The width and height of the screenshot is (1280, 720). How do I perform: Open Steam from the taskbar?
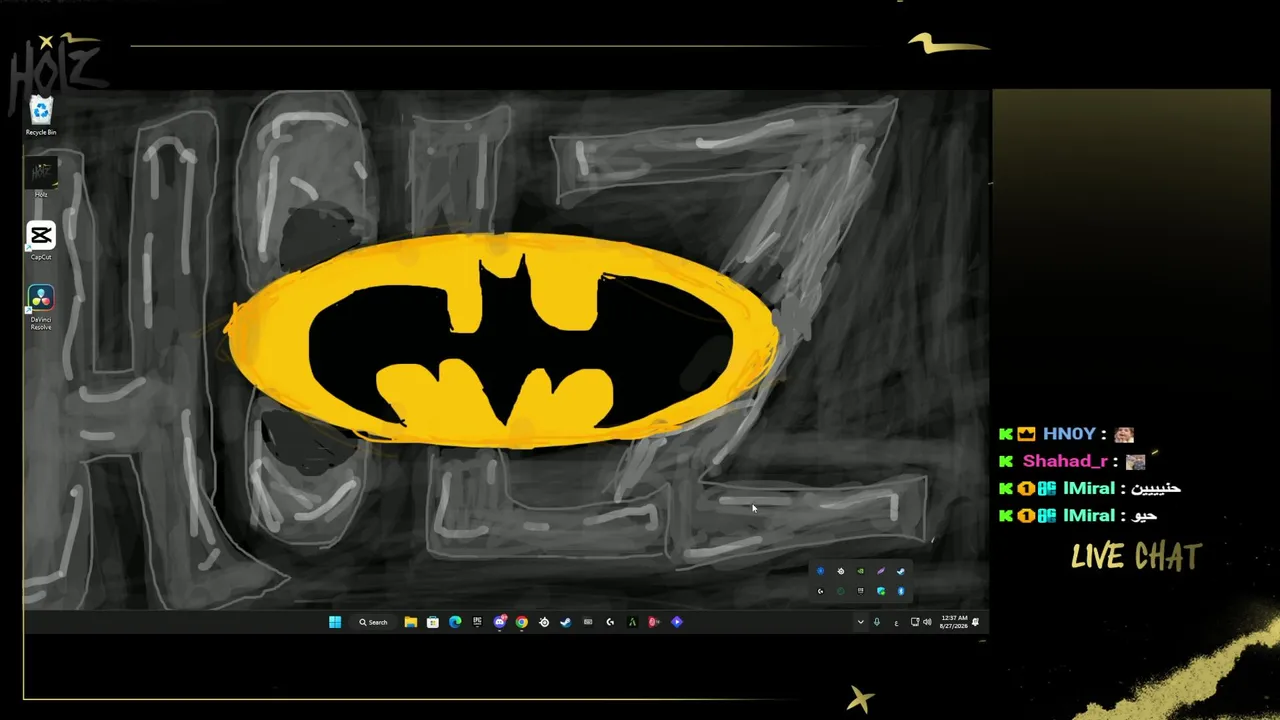click(x=566, y=622)
